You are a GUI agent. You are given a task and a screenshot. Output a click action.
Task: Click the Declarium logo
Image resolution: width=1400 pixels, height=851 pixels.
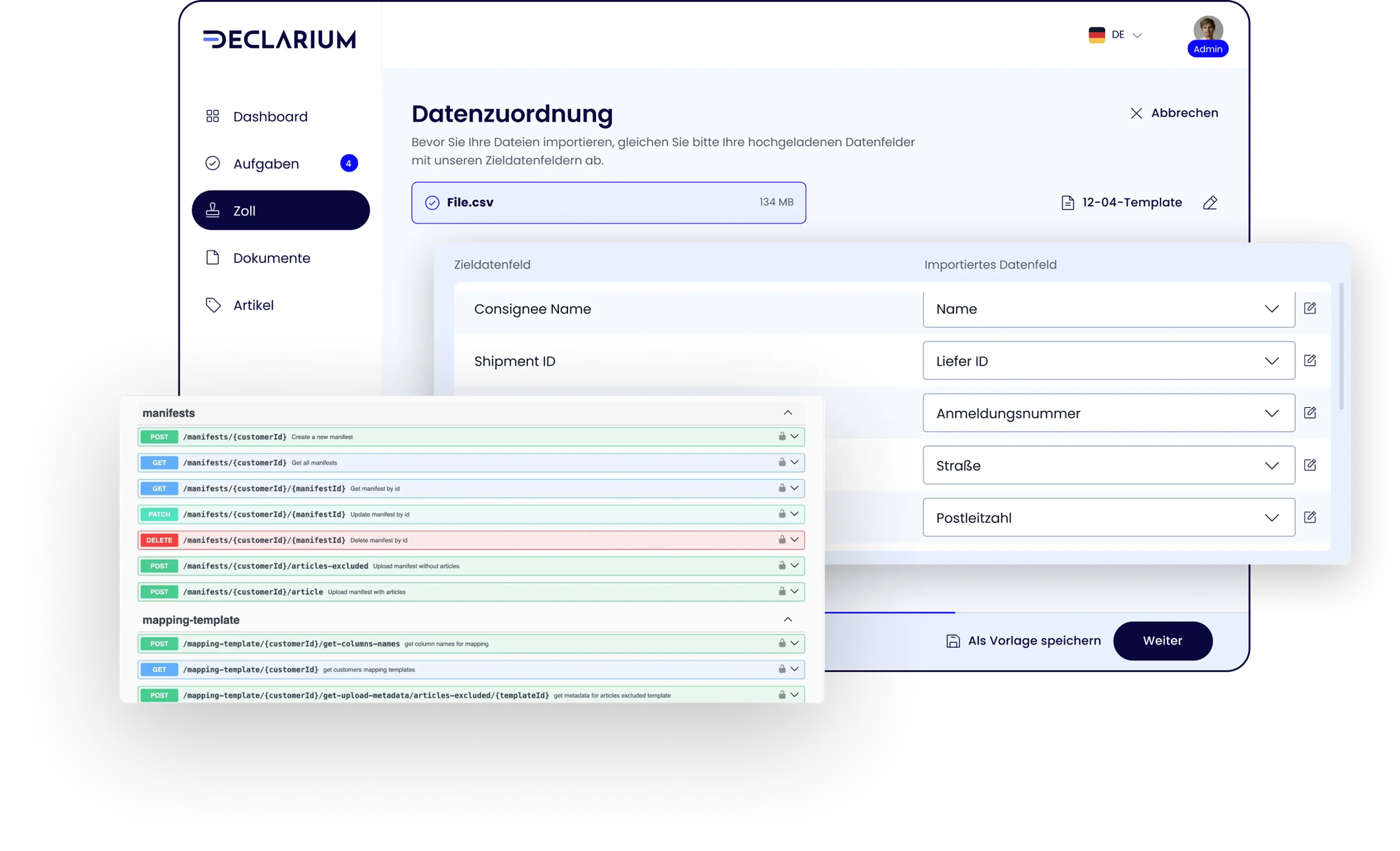[x=280, y=39]
